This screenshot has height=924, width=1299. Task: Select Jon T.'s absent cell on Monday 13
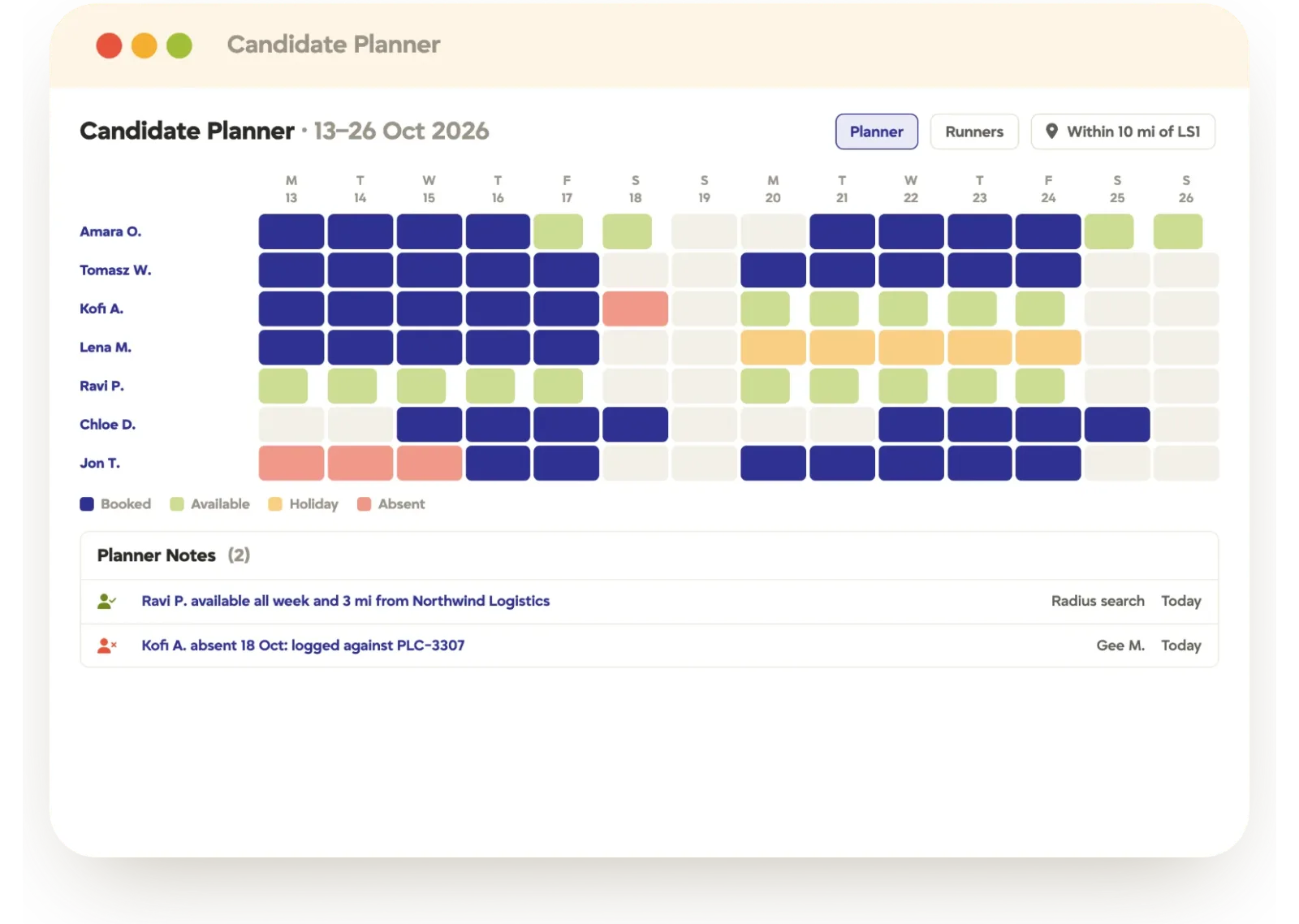291,463
